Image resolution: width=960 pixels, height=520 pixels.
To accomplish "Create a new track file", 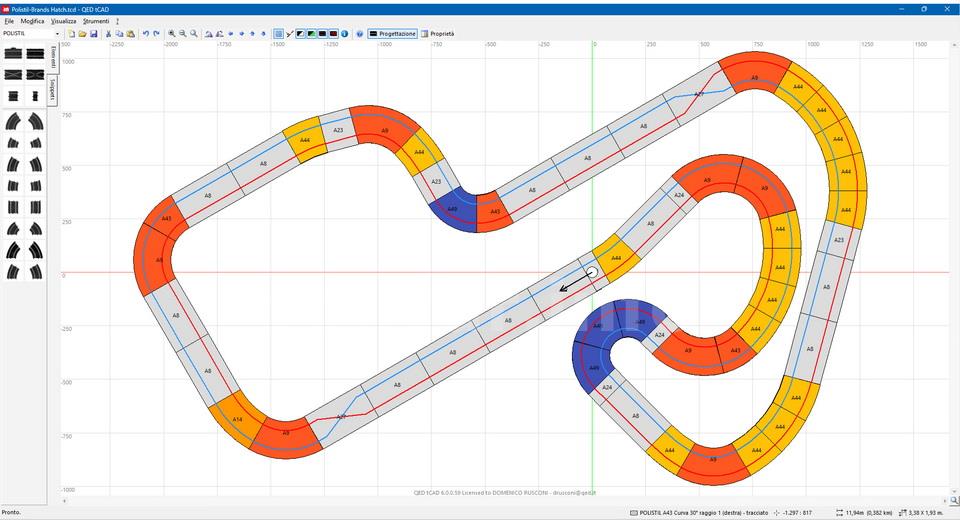I will tap(72, 34).
